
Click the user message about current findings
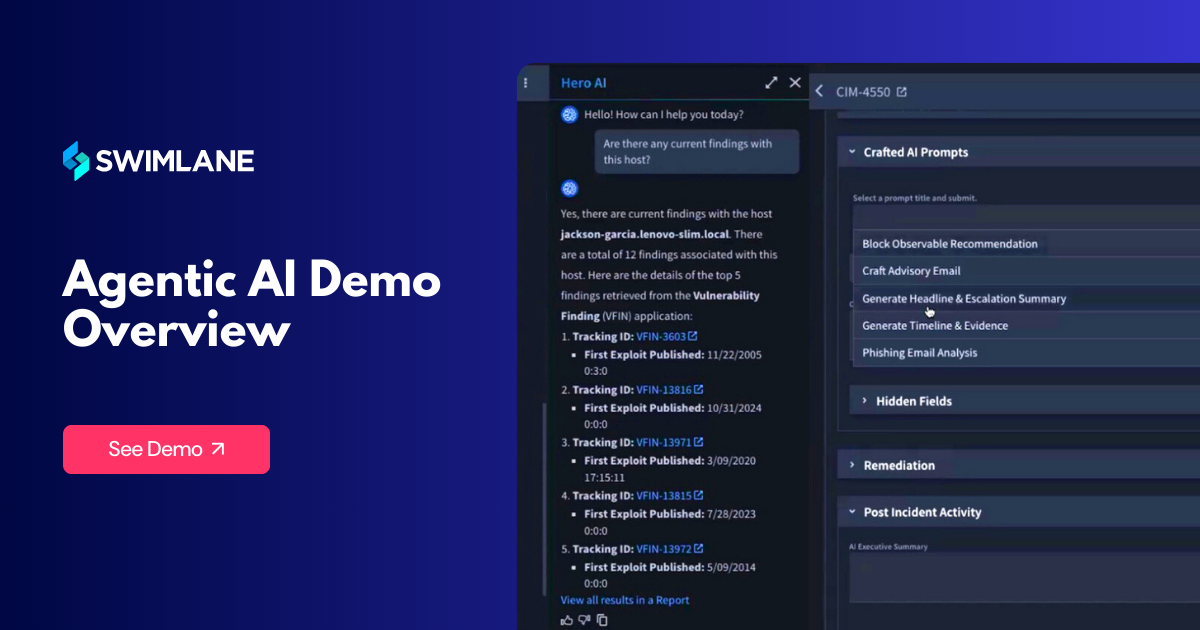(x=697, y=151)
